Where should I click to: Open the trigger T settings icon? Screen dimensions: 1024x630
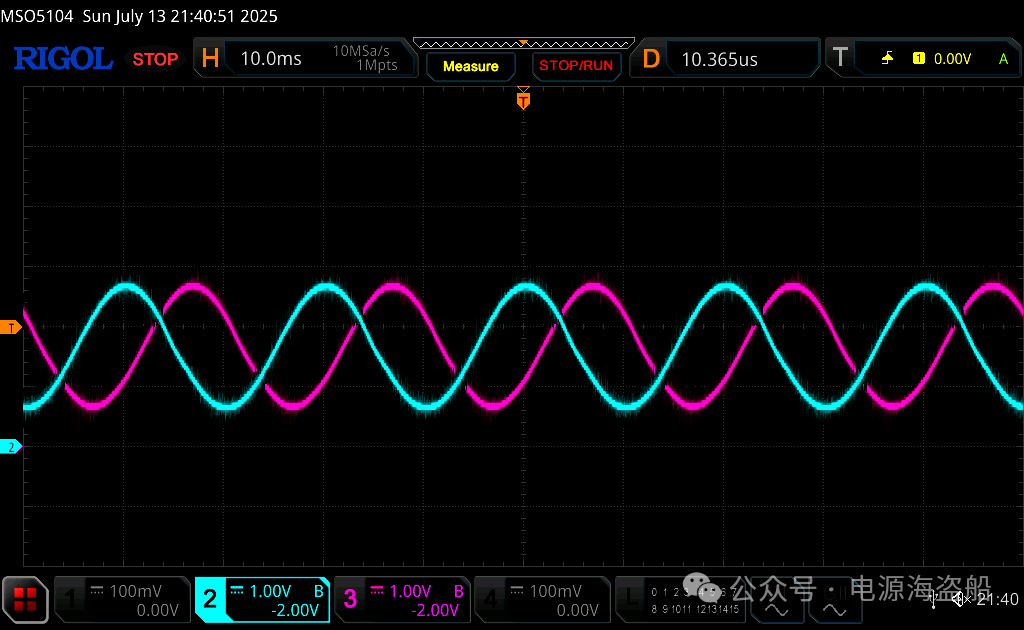coord(840,57)
